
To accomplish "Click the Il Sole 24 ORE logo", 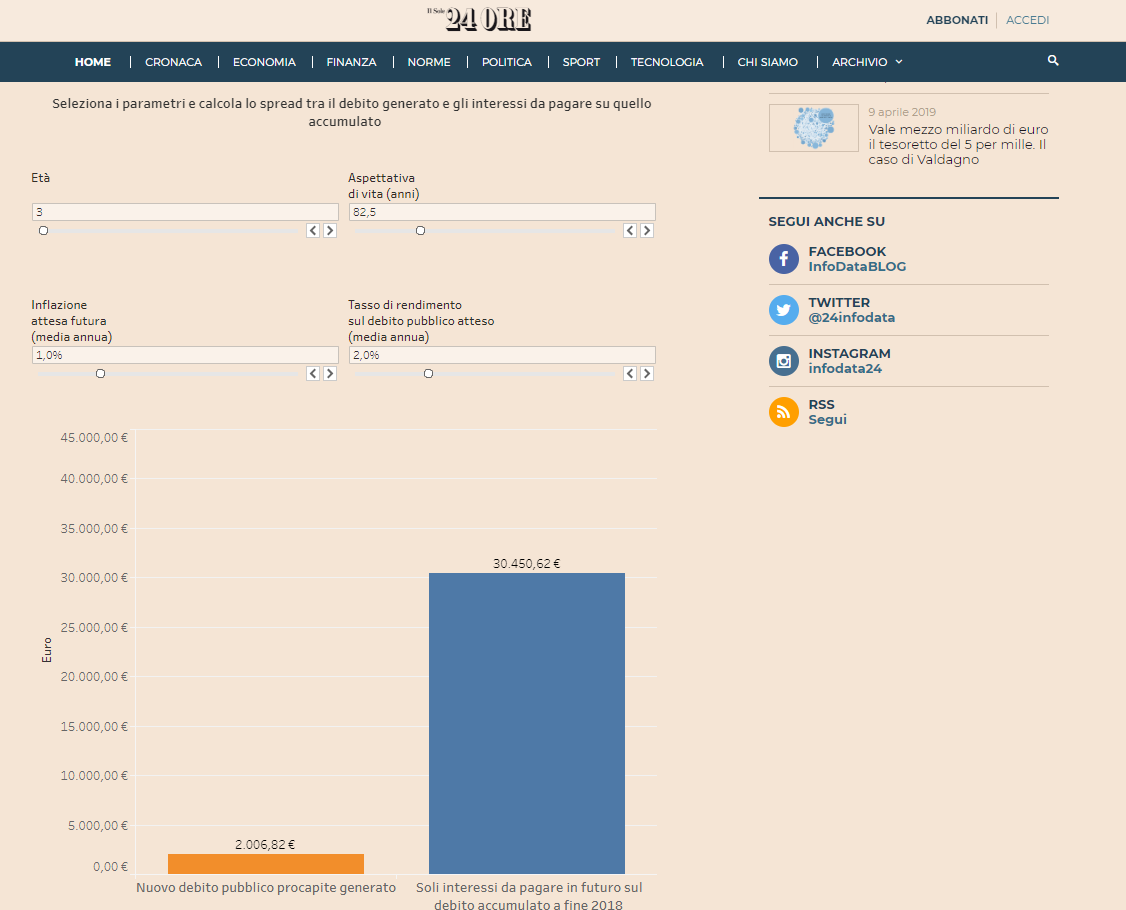I will [x=480, y=19].
